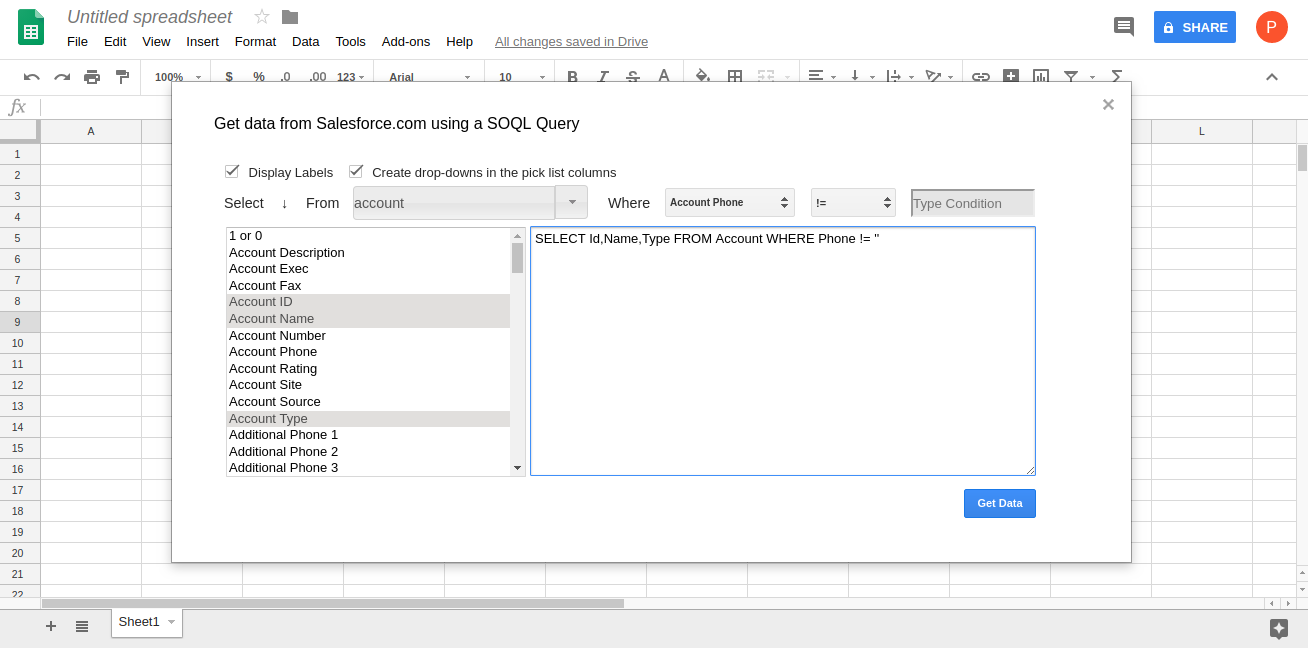
Task: Open the Add-ons menu
Action: coord(405,41)
